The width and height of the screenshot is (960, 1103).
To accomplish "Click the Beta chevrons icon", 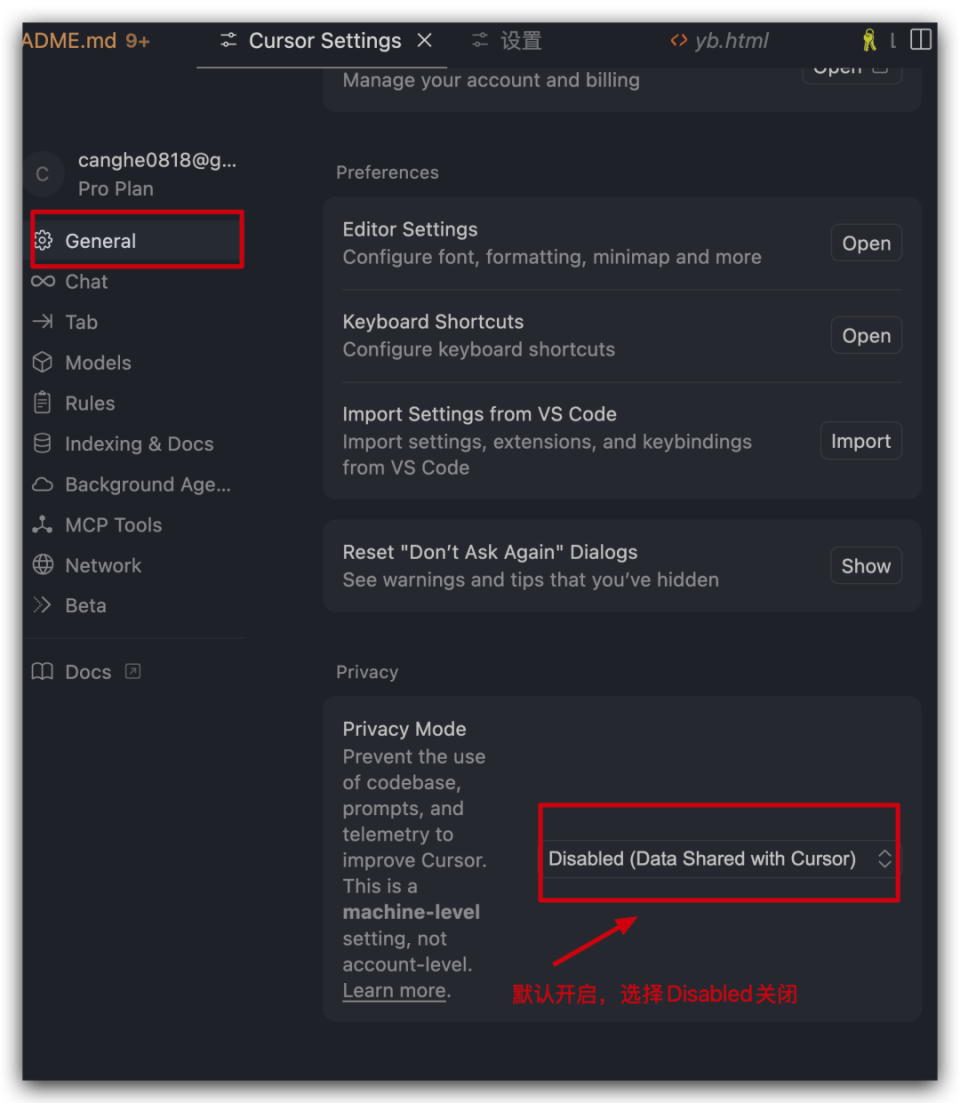I will point(42,605).
